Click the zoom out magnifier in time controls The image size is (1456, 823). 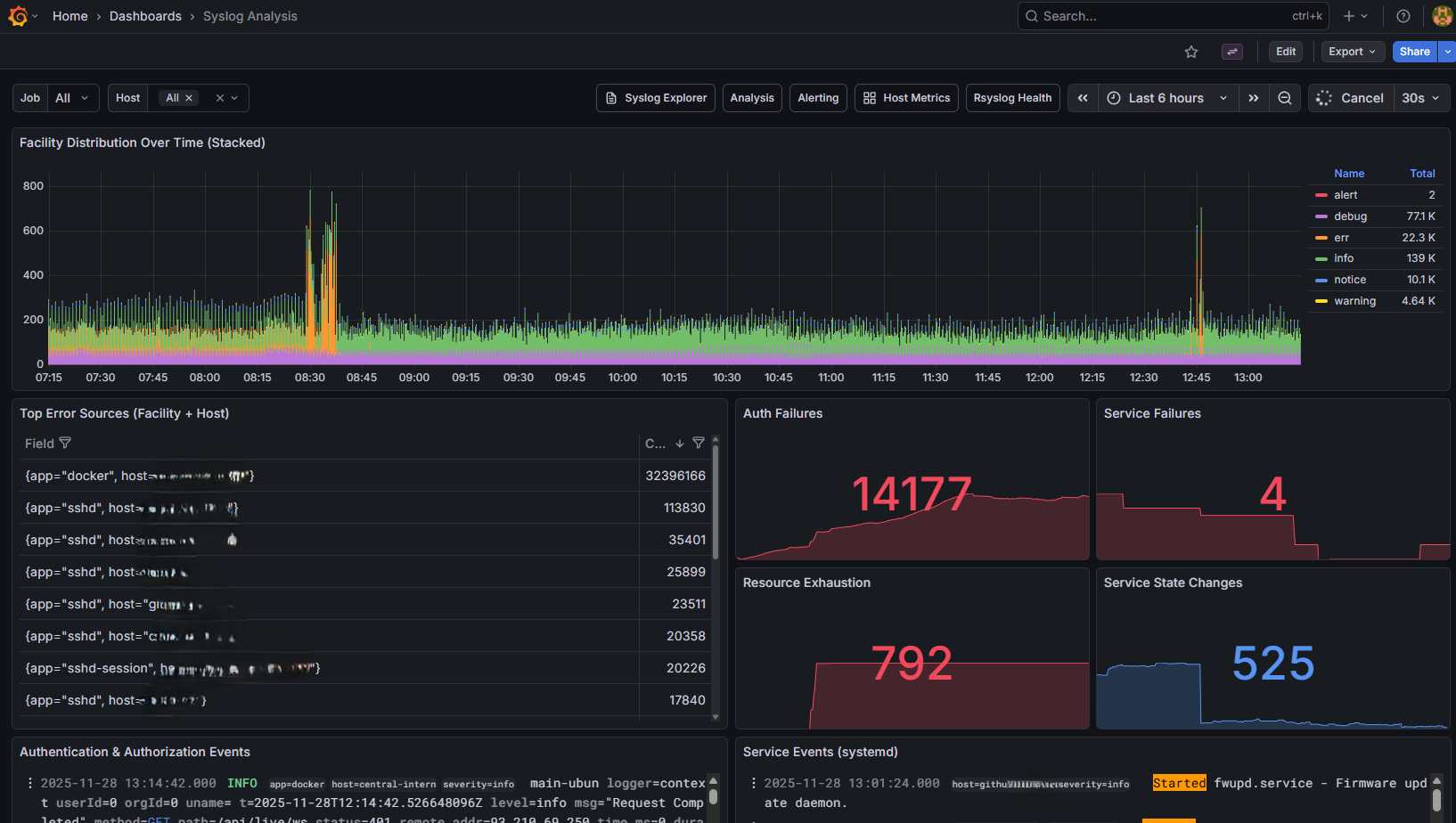(x=1285, y=98)
